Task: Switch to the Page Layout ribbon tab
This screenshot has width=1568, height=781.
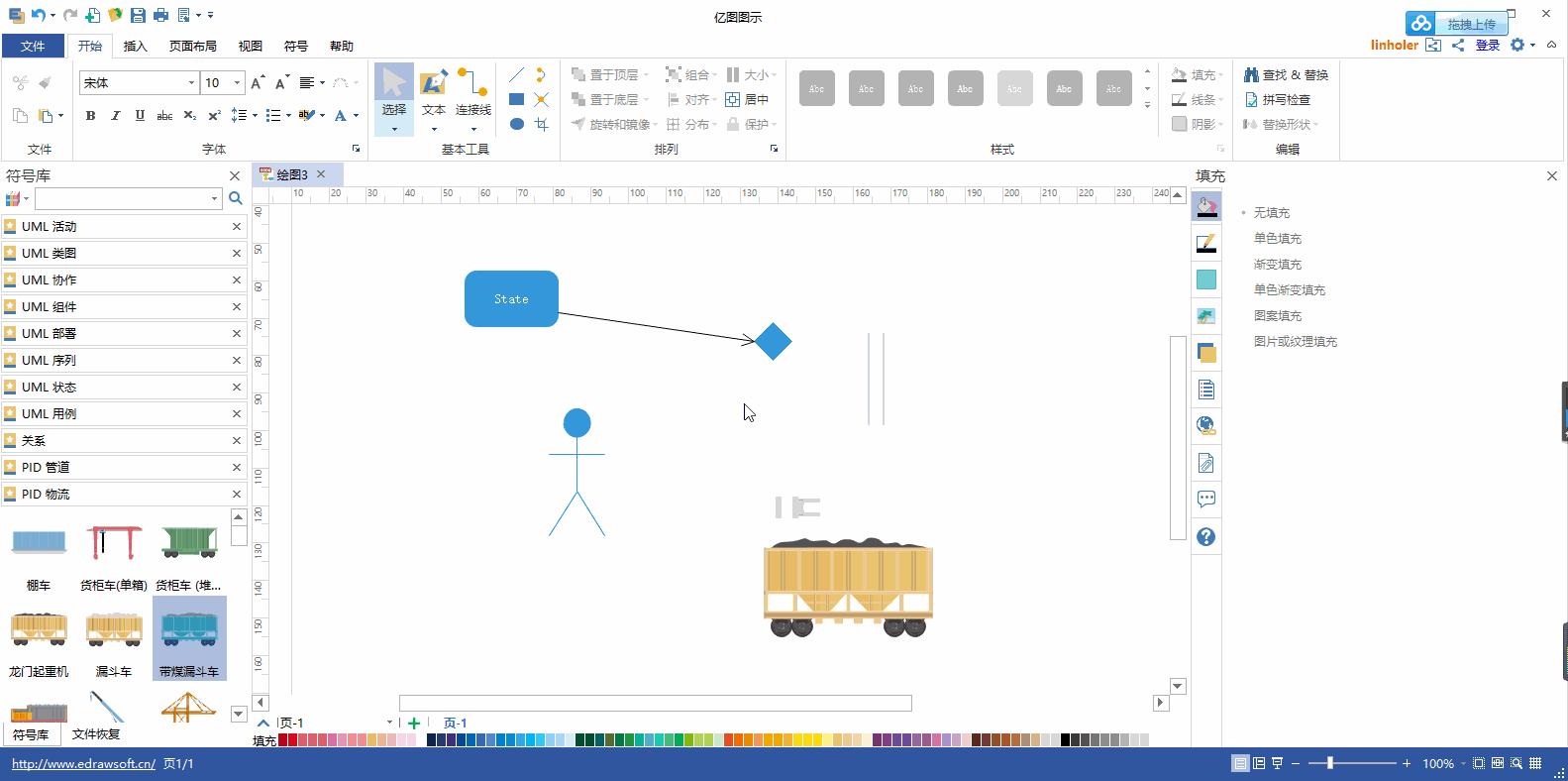Action: coord(192,47)
